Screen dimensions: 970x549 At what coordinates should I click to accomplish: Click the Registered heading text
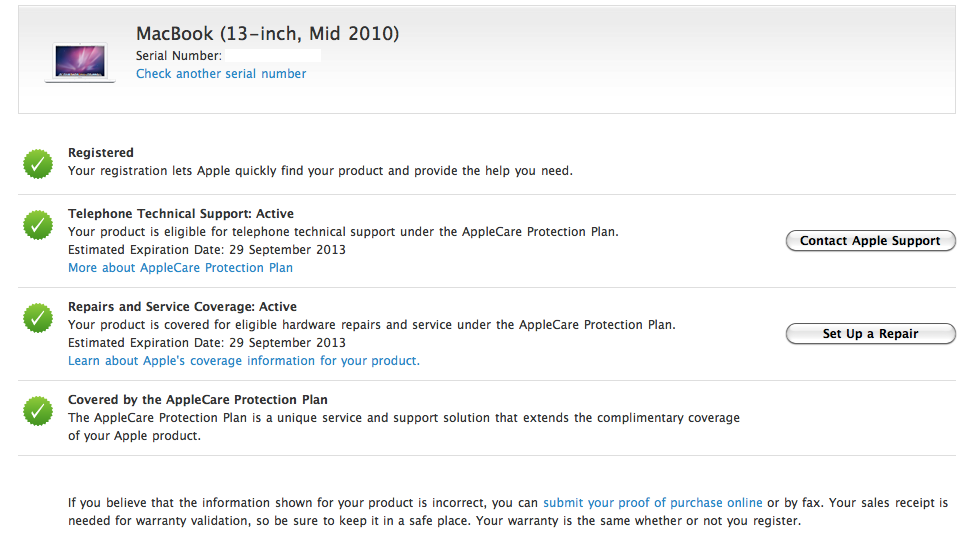[x=100, y=153]
